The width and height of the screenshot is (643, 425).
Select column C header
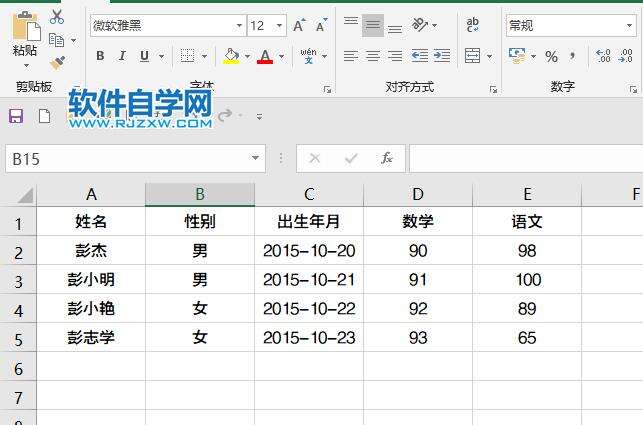pos(309,194)
